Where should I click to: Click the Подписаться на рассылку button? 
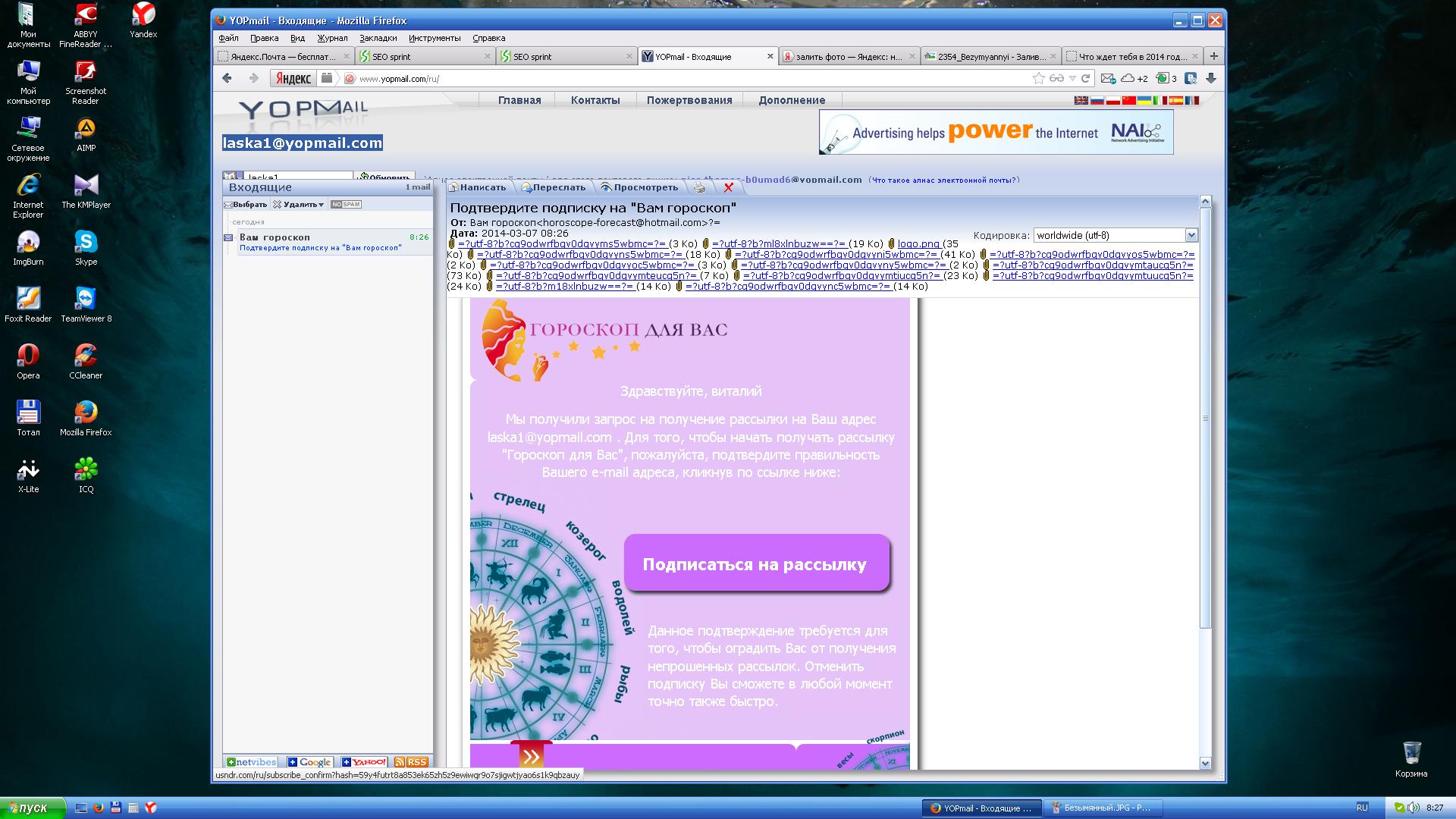click(755, 564)
